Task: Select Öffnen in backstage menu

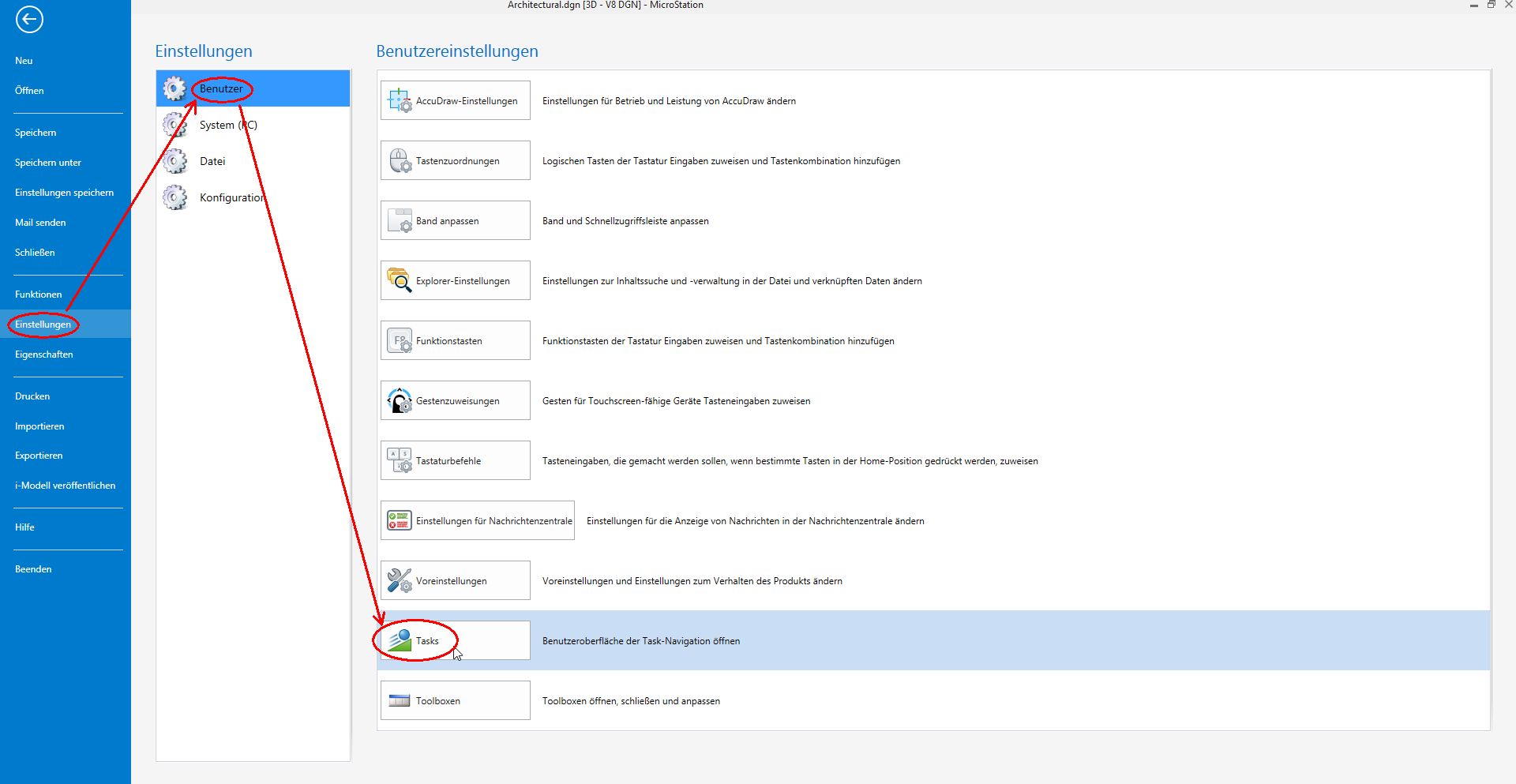Action: pyautogui.click(x=29, y=91)
